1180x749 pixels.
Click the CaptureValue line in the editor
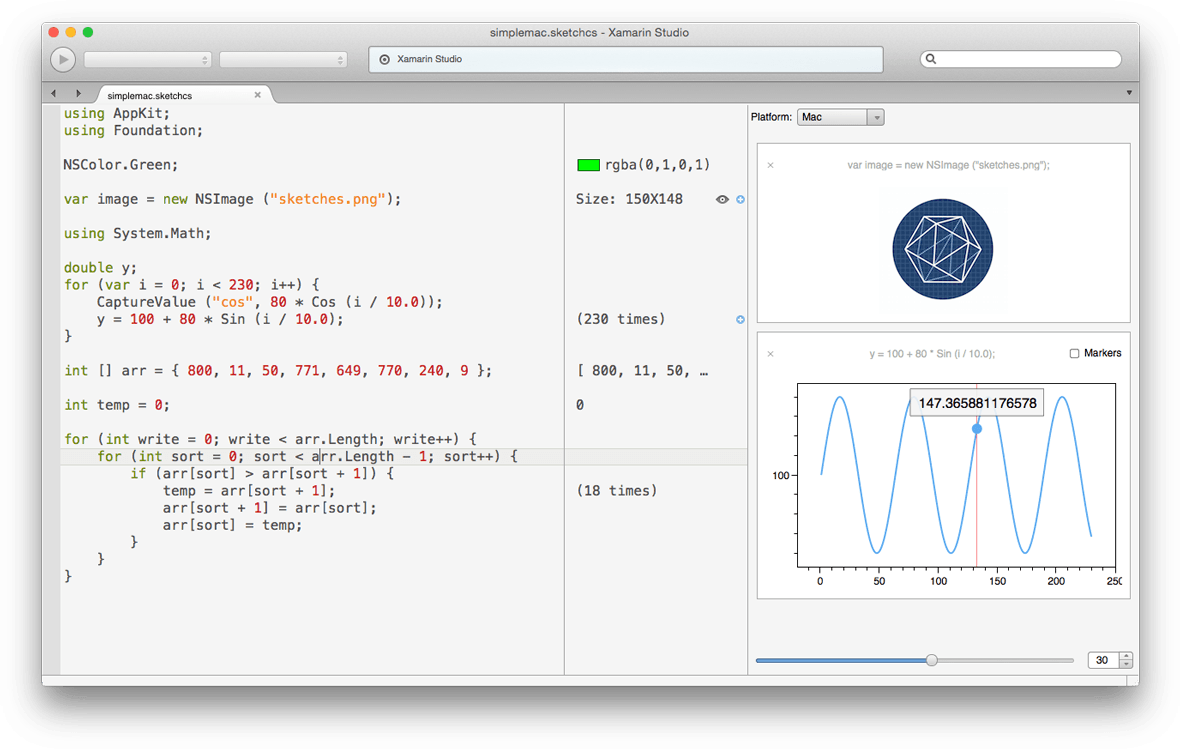(269, 302)
